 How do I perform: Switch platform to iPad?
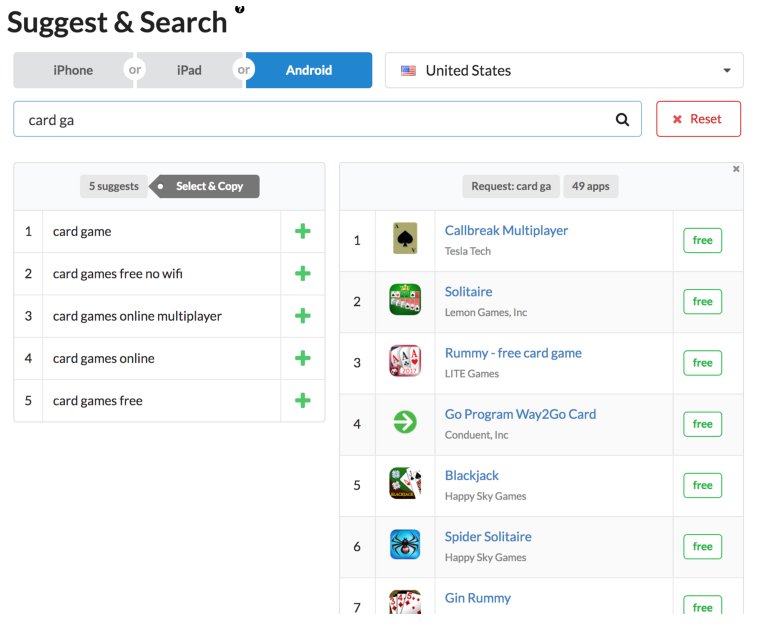(x=189, y=70)
